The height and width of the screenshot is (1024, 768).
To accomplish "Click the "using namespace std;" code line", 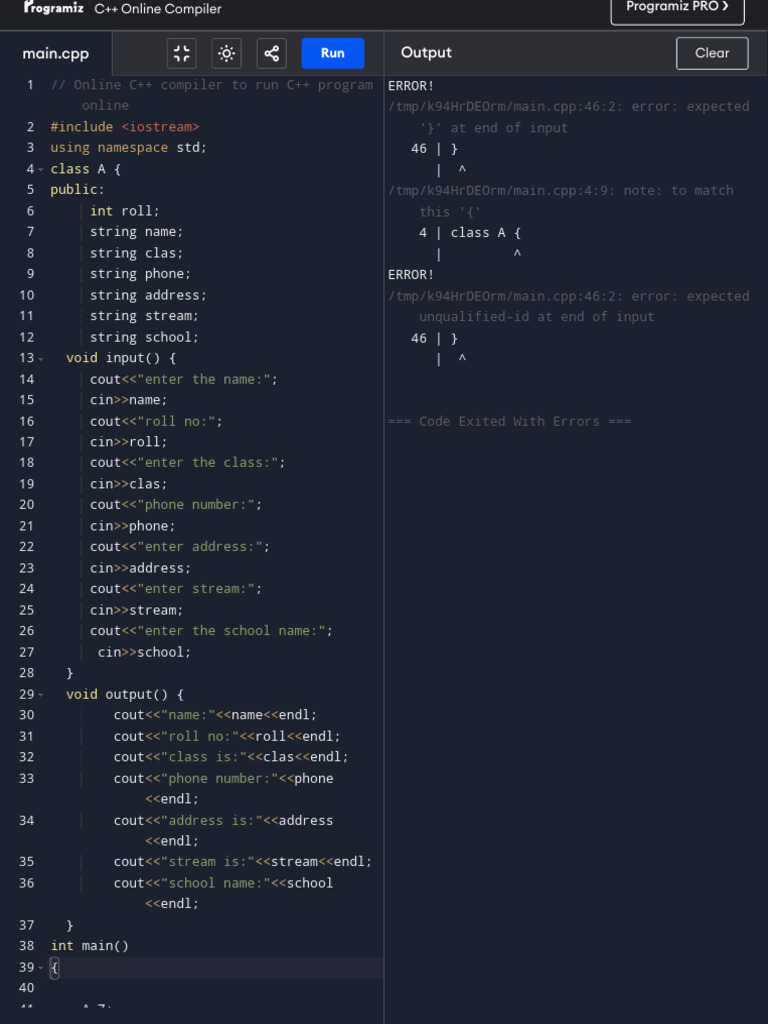I will pos(128,148).
